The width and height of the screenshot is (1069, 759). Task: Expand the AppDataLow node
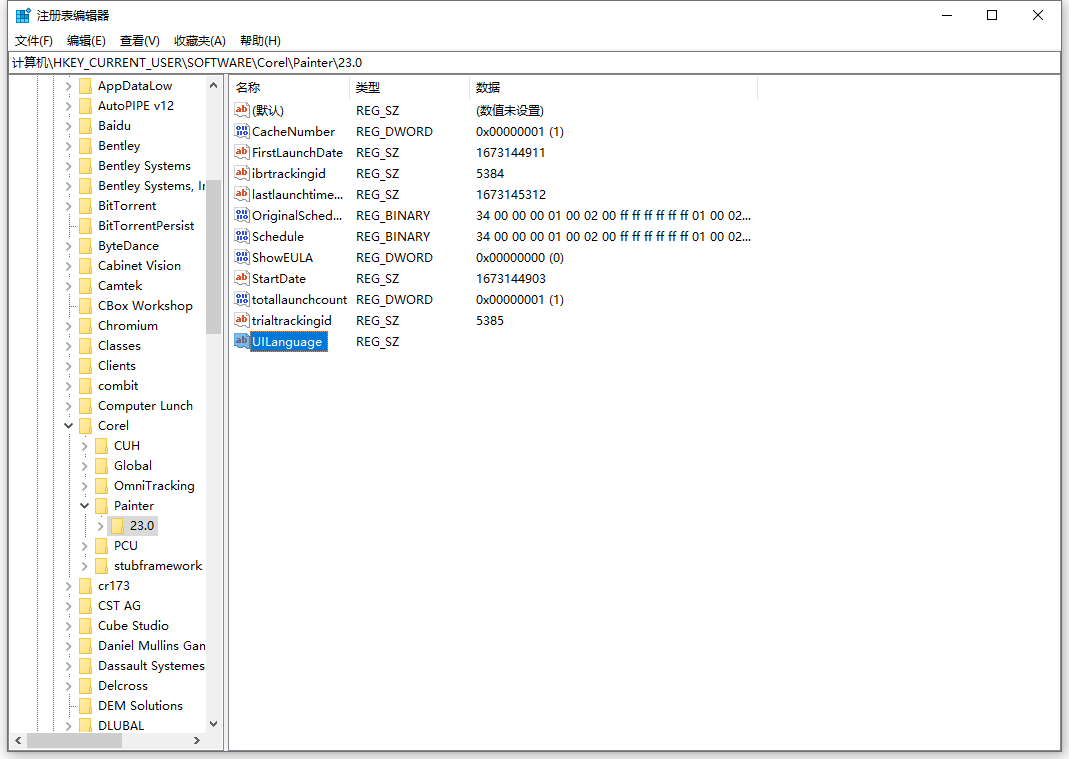68,86
